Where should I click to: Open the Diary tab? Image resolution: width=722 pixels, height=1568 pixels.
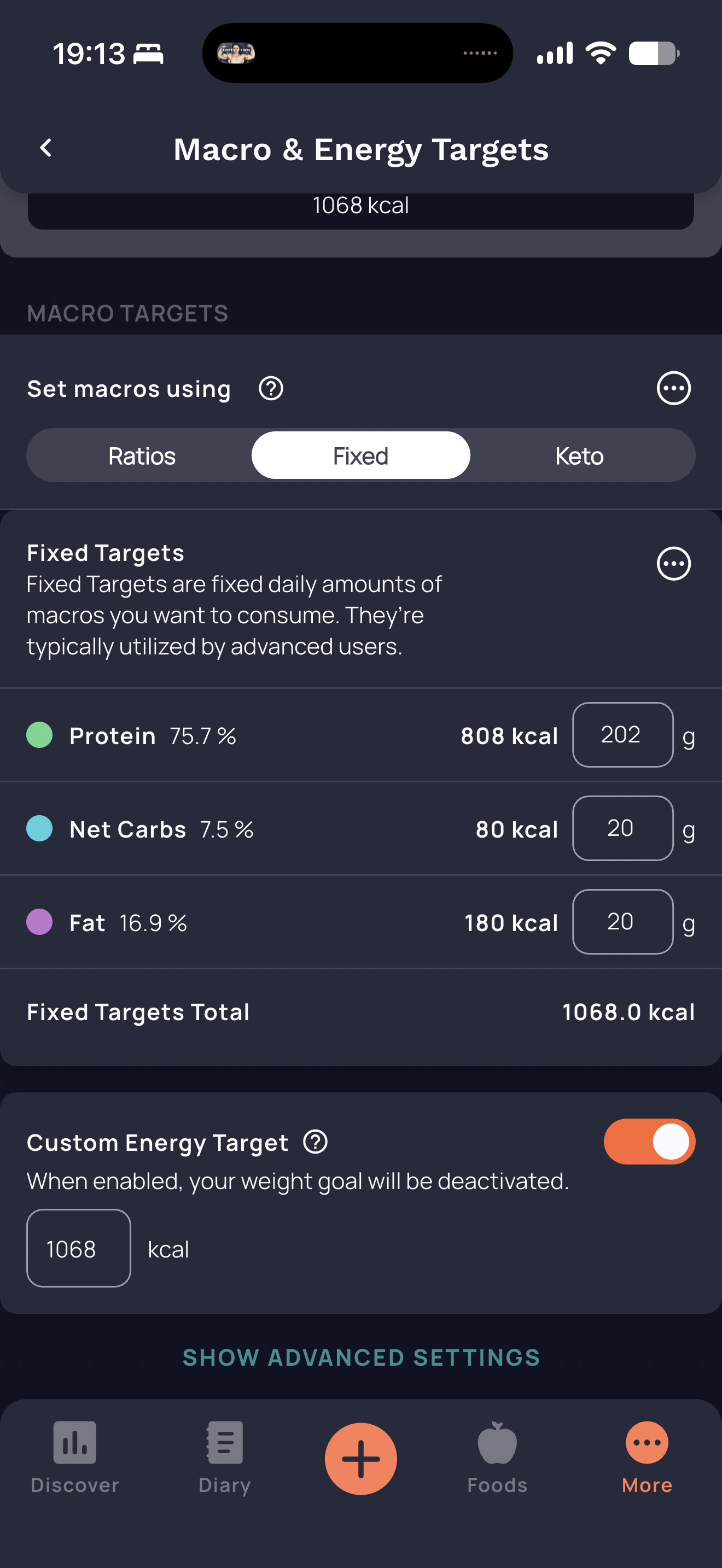(225, 1458)
